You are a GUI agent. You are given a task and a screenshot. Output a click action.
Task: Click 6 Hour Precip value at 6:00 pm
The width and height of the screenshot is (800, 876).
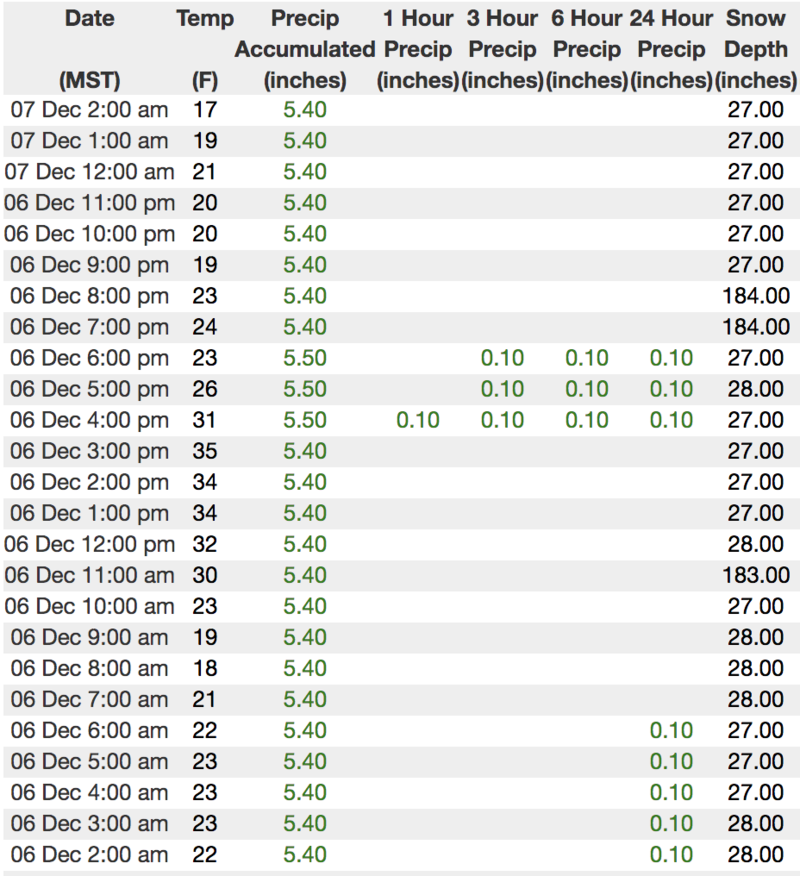(x=587, y=358)
